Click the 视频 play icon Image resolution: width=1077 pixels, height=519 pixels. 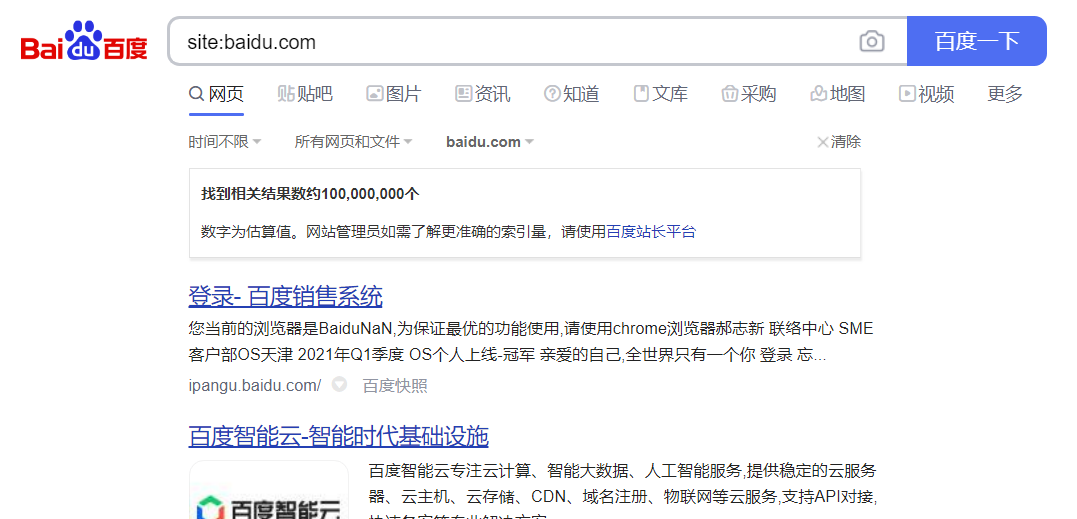[x=907, y=93]
